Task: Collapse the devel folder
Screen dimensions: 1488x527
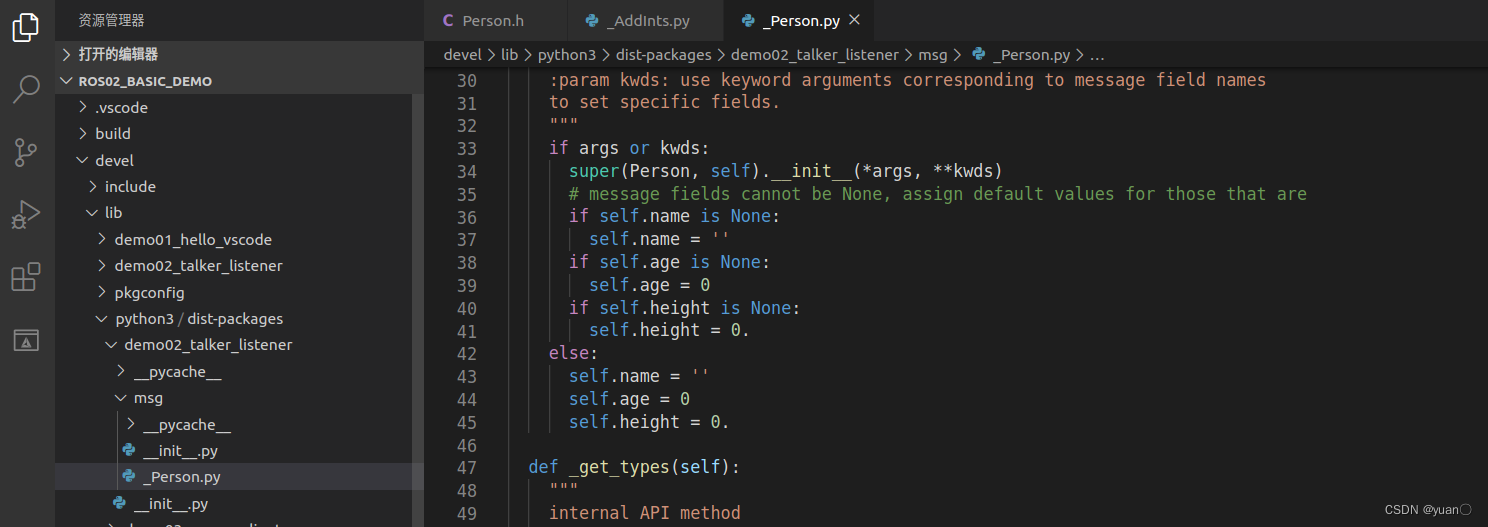Action: 114,160
